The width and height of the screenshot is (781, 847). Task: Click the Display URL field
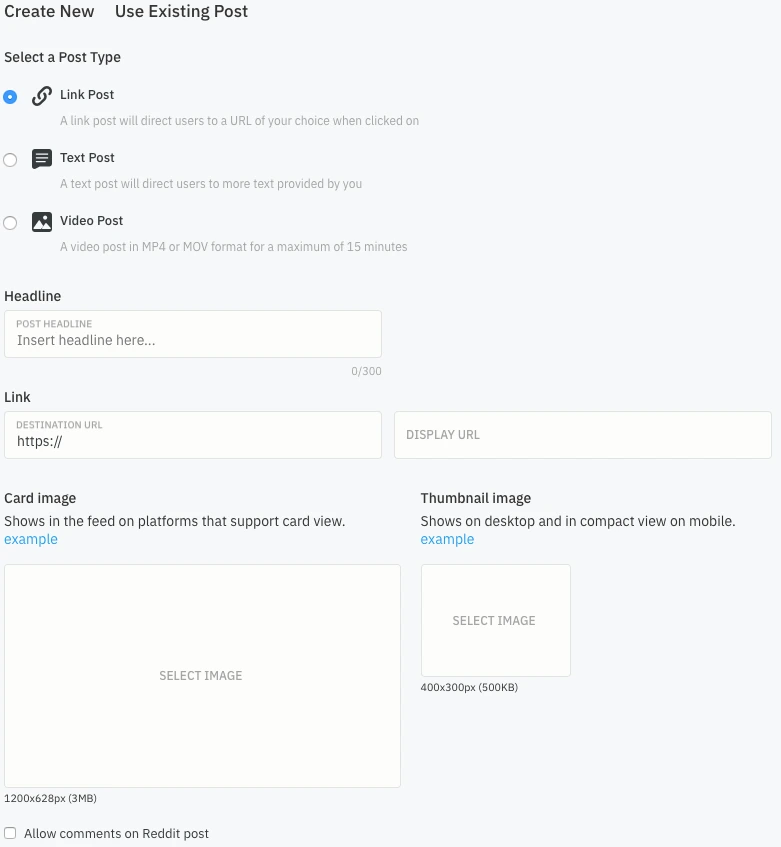(582, 435)
